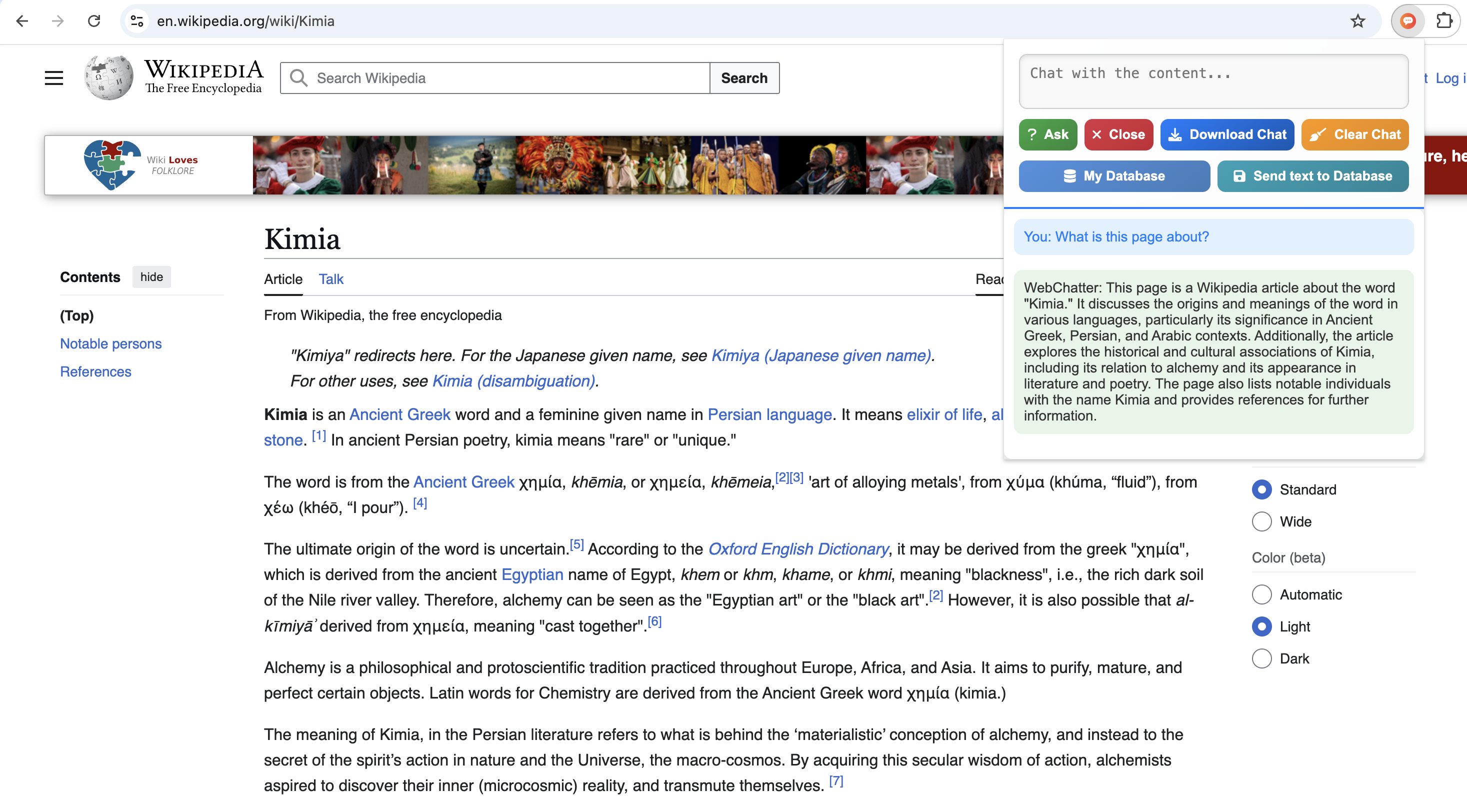Viewport: 1467px width, 812px height.
Task: Reload the page using the refresh icon
Action: tap(94, 21)
